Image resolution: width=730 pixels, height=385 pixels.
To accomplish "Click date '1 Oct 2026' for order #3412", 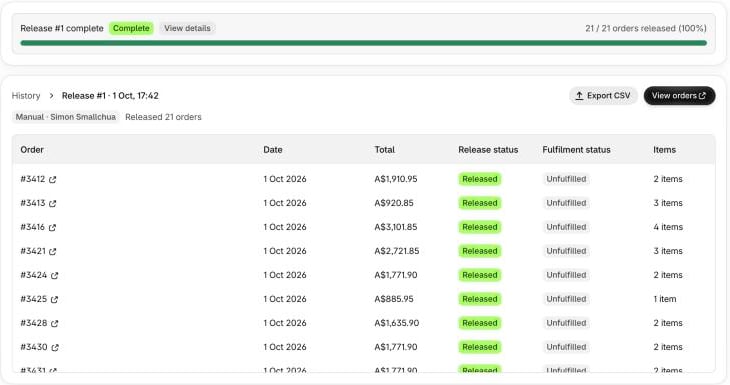I will (285, 179).
